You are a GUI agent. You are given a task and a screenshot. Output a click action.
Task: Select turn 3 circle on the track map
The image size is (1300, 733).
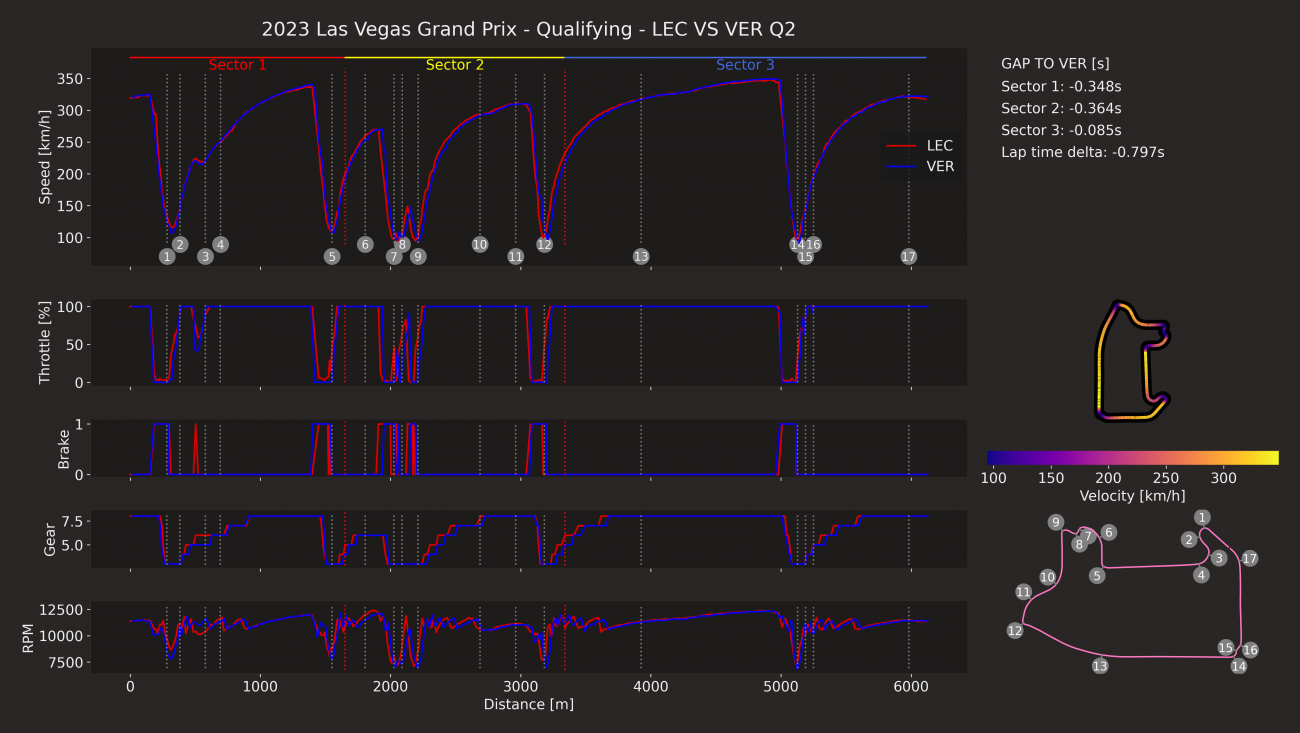1218,558
